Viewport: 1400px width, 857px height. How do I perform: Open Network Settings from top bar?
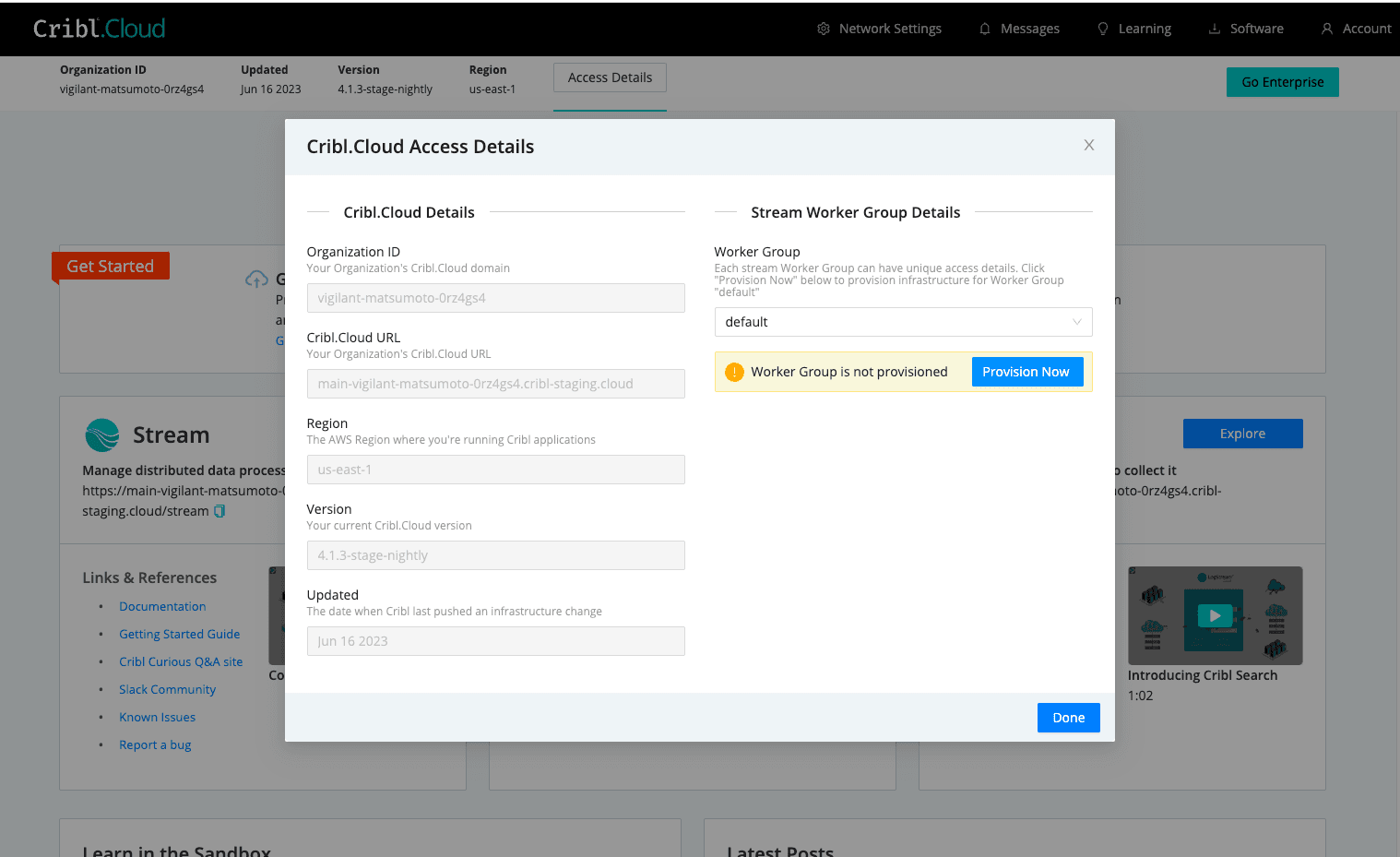click(879, 29)
